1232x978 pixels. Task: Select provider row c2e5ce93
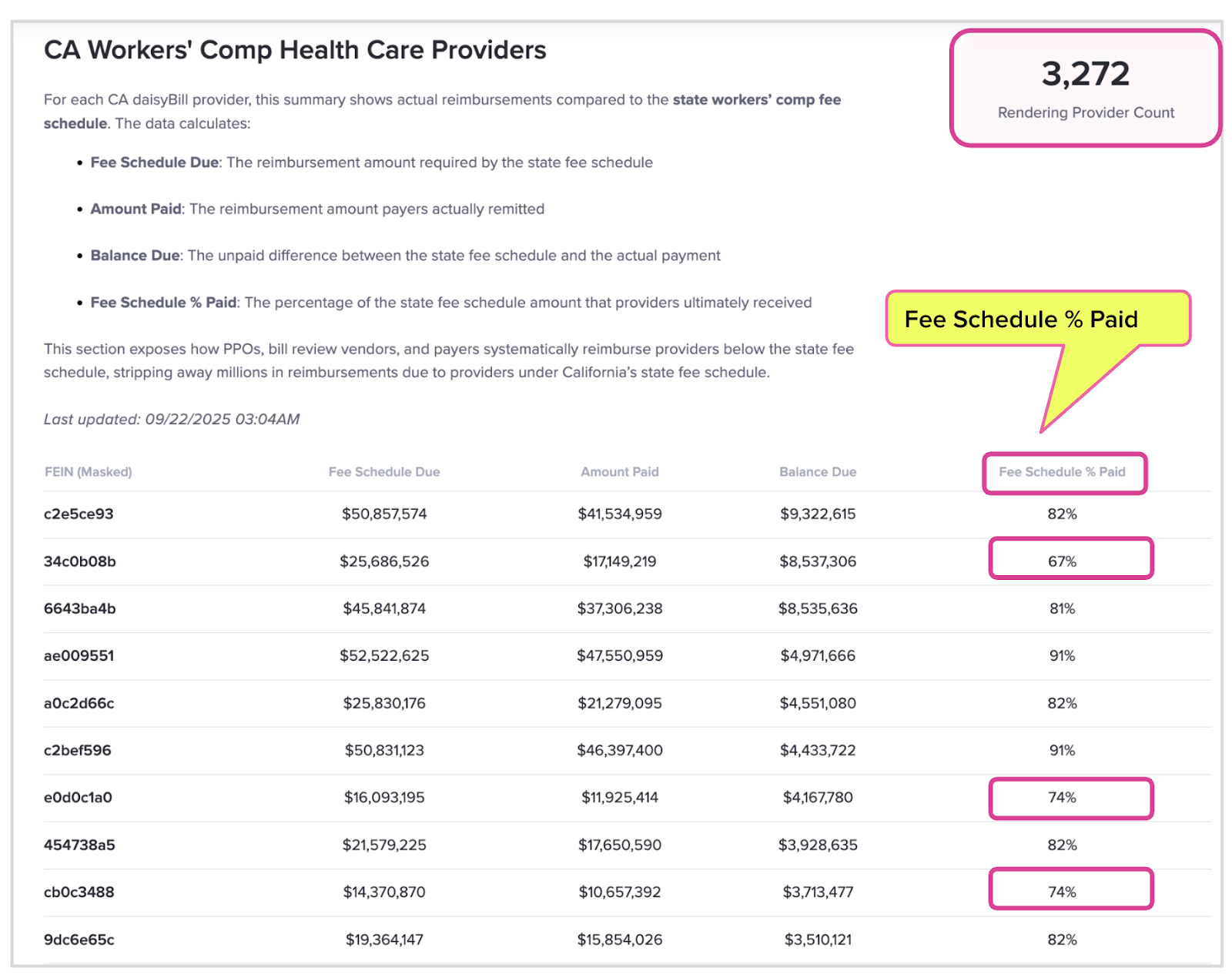(79, 514)
